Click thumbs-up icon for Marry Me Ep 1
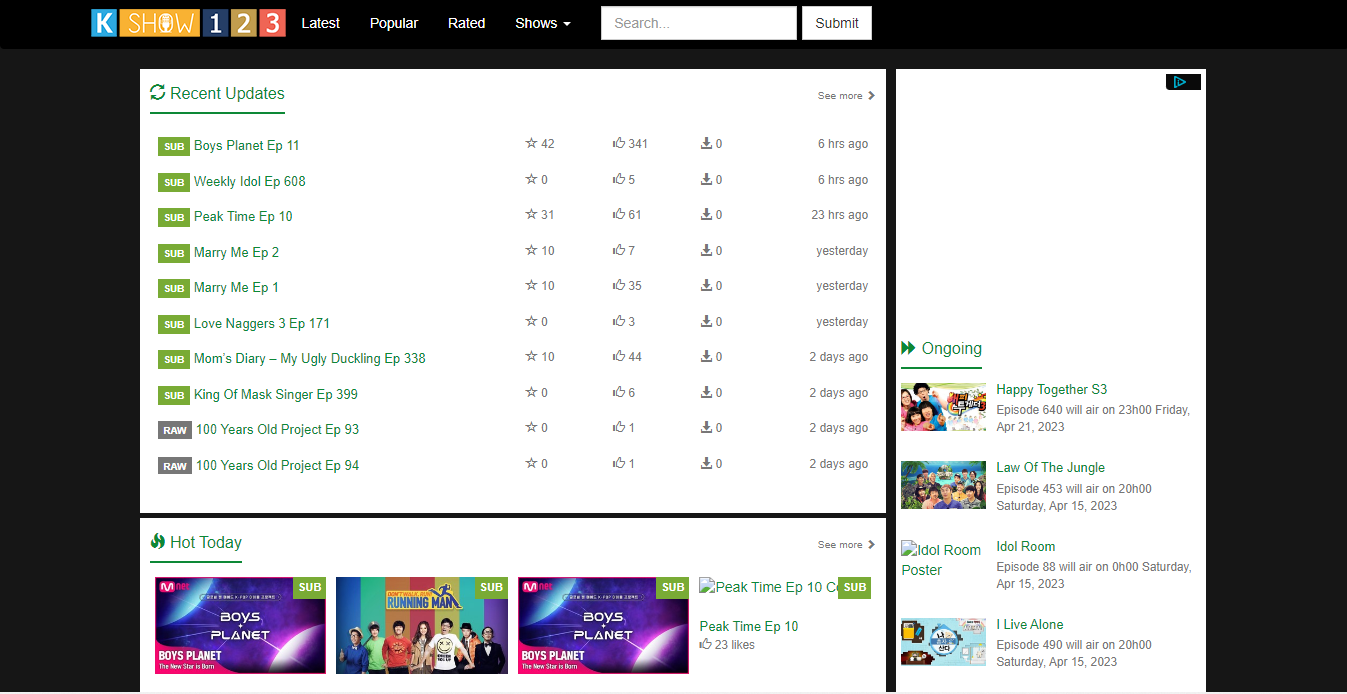The width and height of the screenshot is (1347, 694). [619, 285]
